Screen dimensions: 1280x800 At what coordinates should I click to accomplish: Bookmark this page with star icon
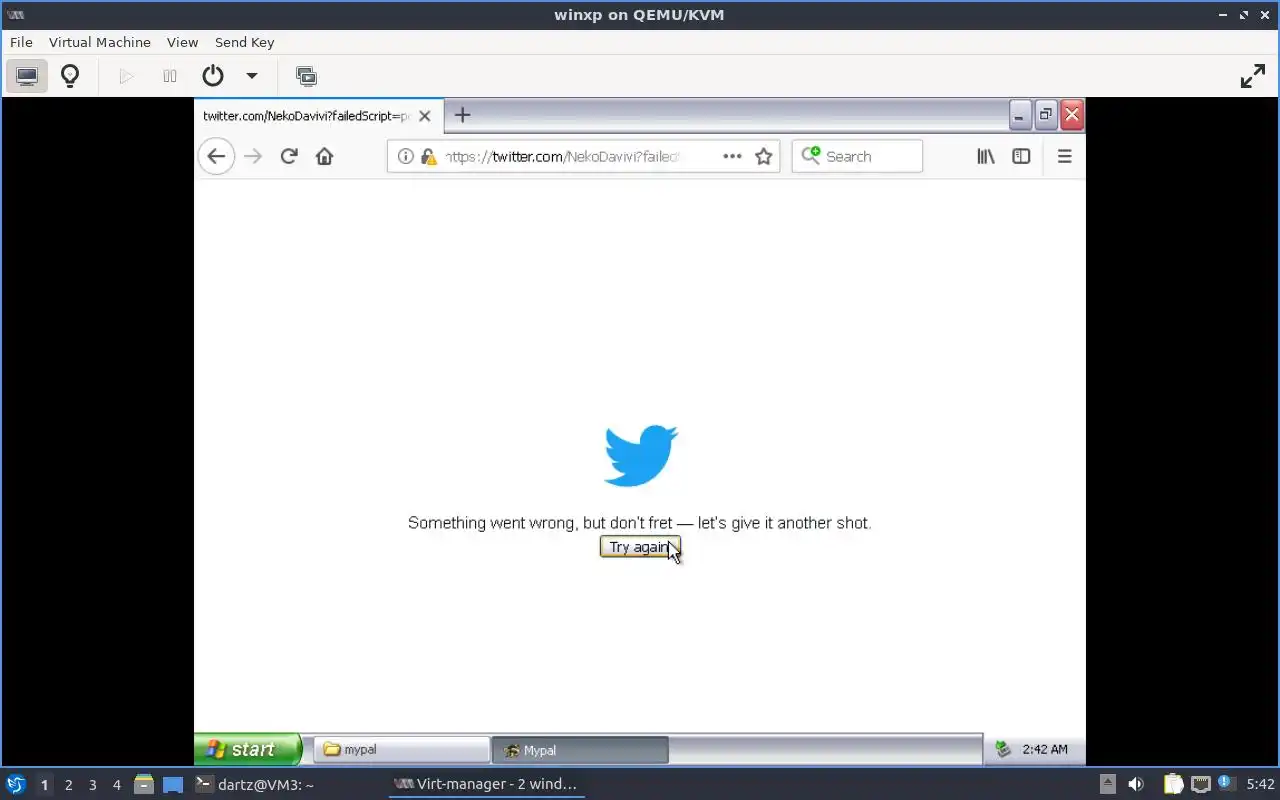click(764, 156)
